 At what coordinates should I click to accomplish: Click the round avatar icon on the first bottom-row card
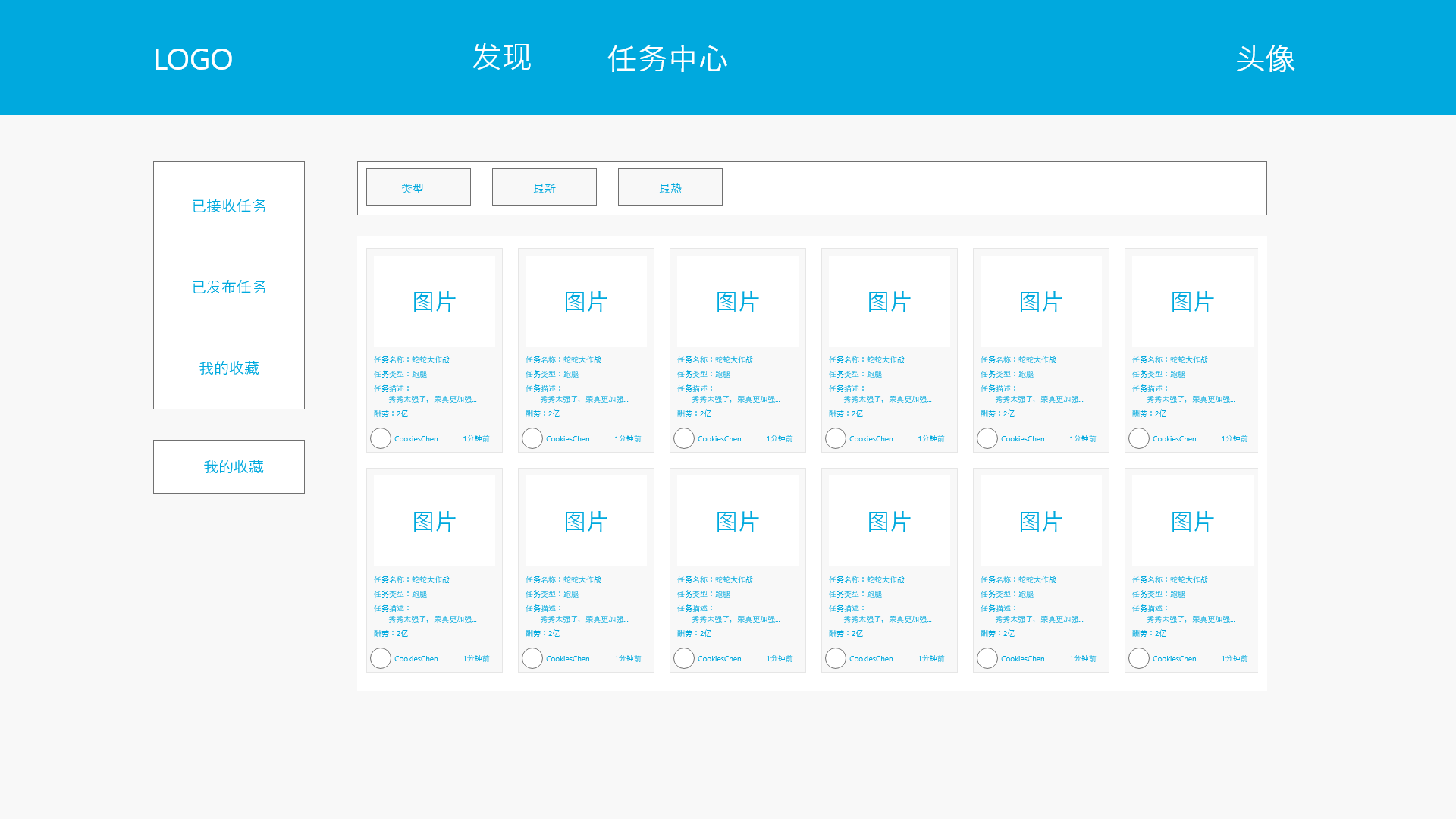381,658
